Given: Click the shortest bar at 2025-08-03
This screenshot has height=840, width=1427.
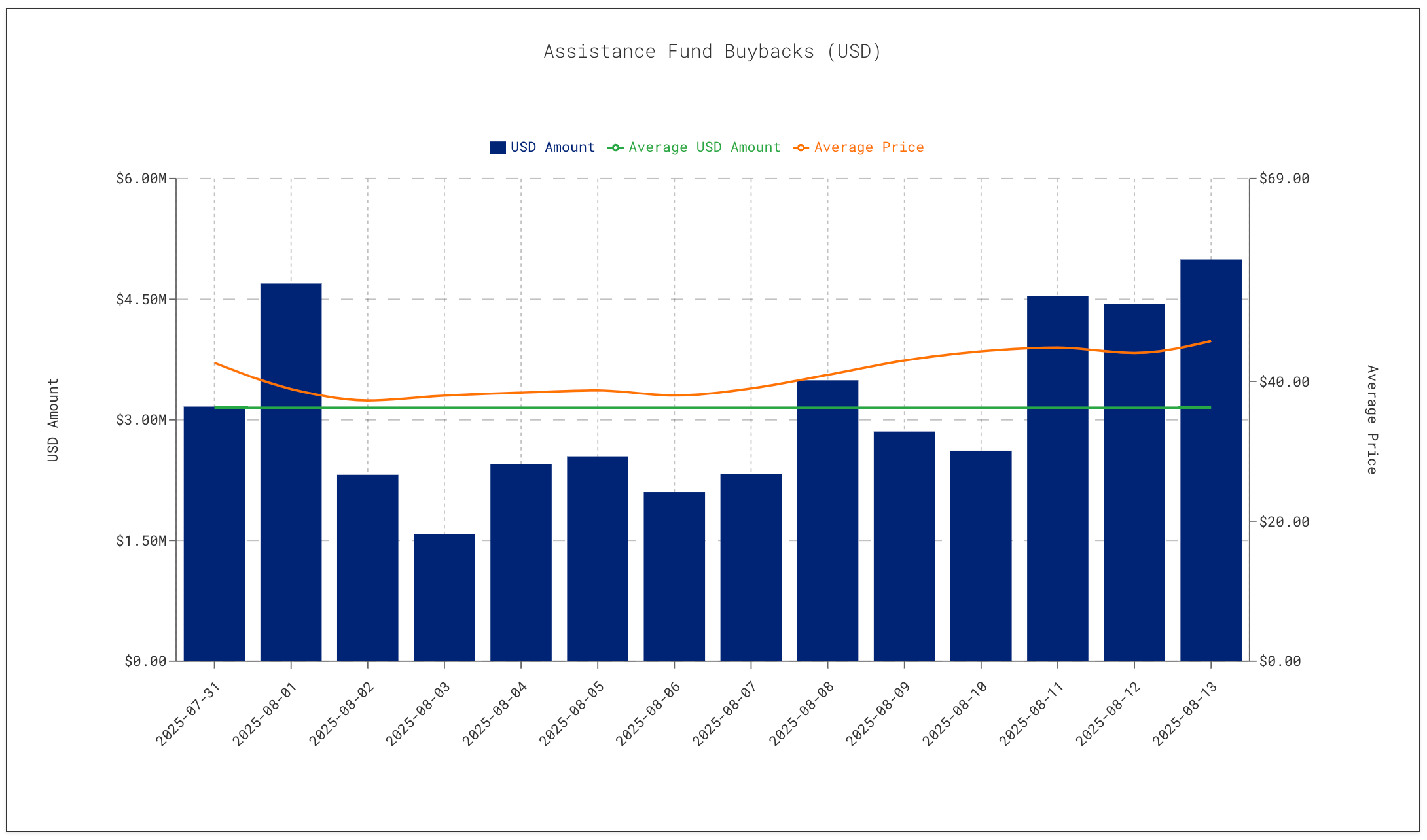Looking at the screenshot, I should (x=444, y=599).
